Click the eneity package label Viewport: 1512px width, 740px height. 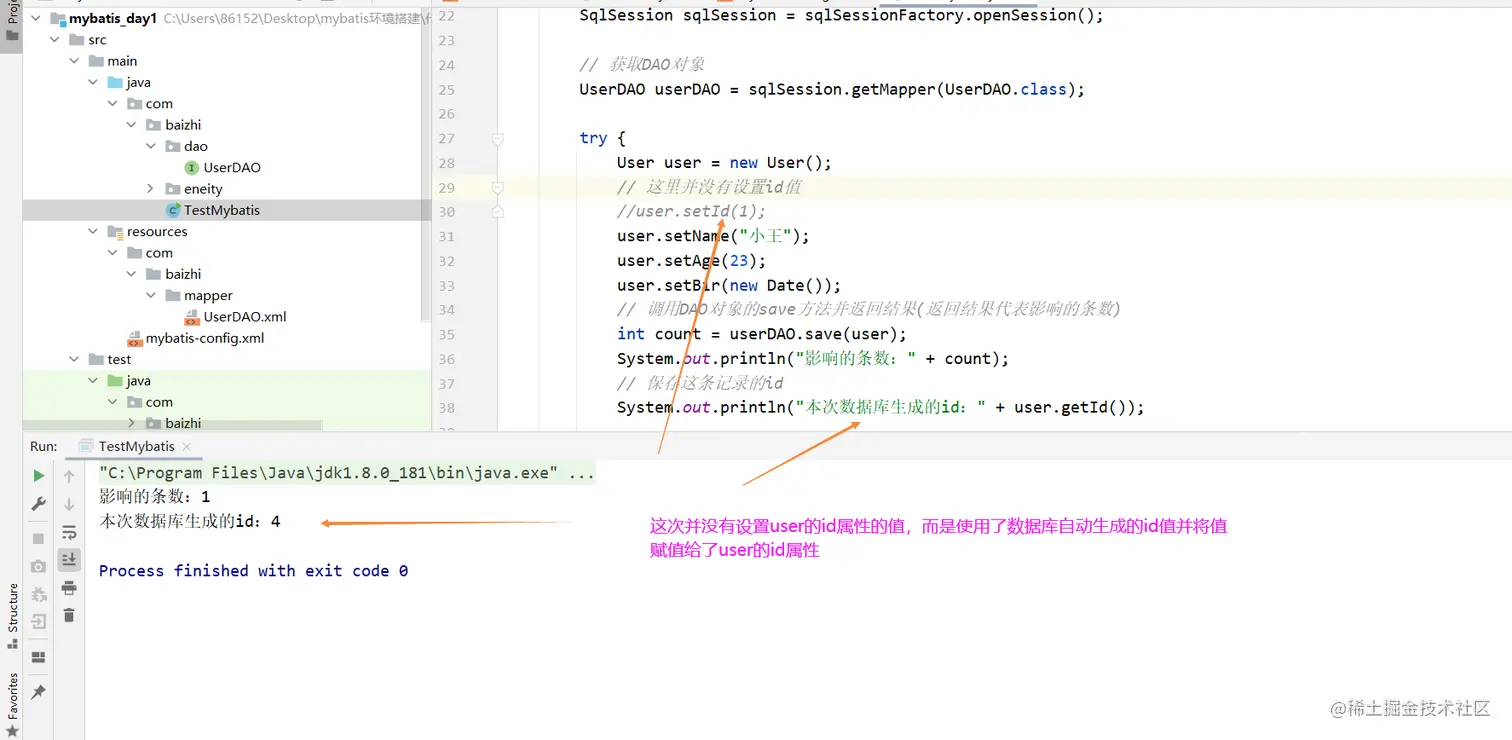(x=203, y=189)
